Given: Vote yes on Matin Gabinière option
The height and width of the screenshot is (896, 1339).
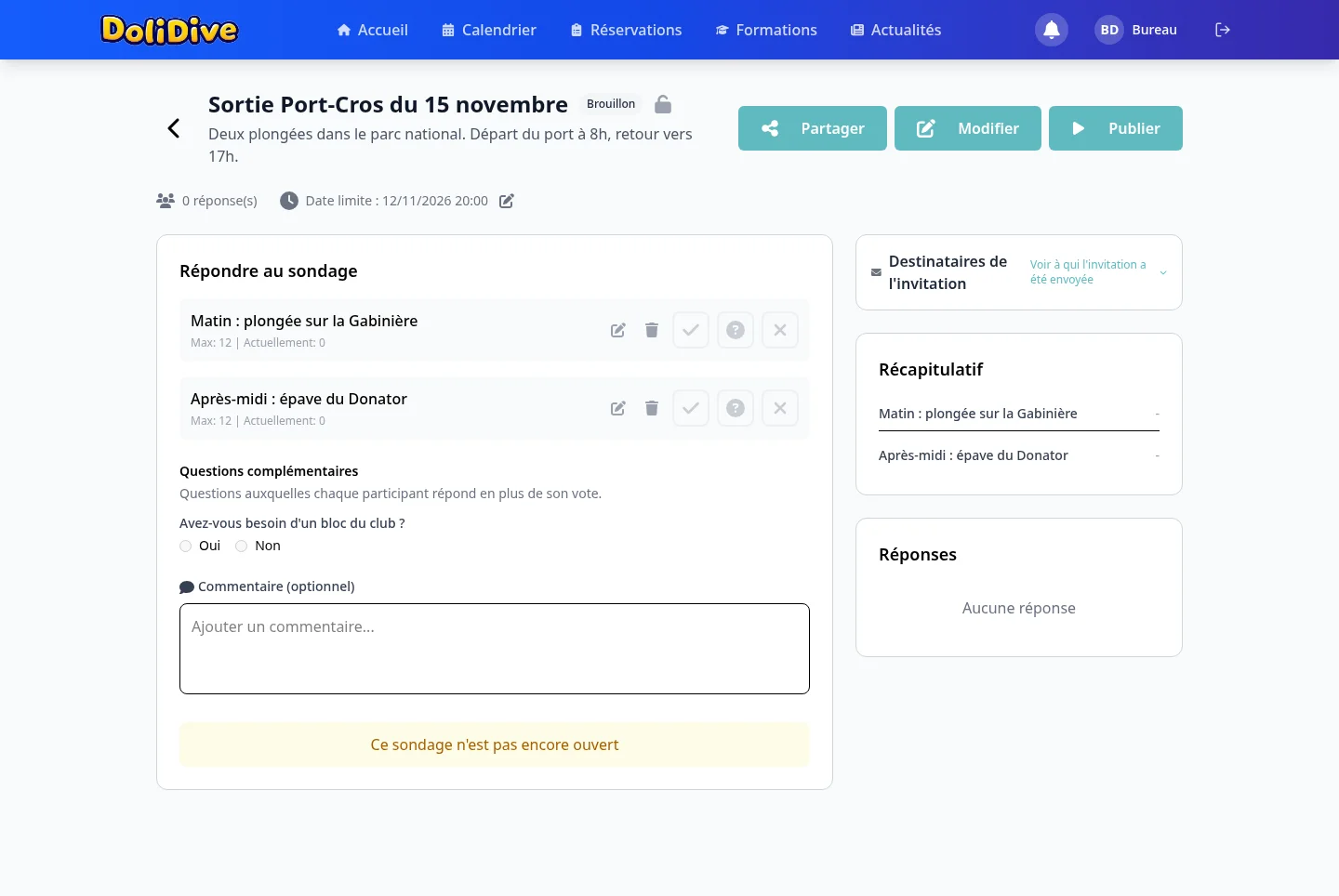Looking at the screenshot, I should click(x=691, y=330).
